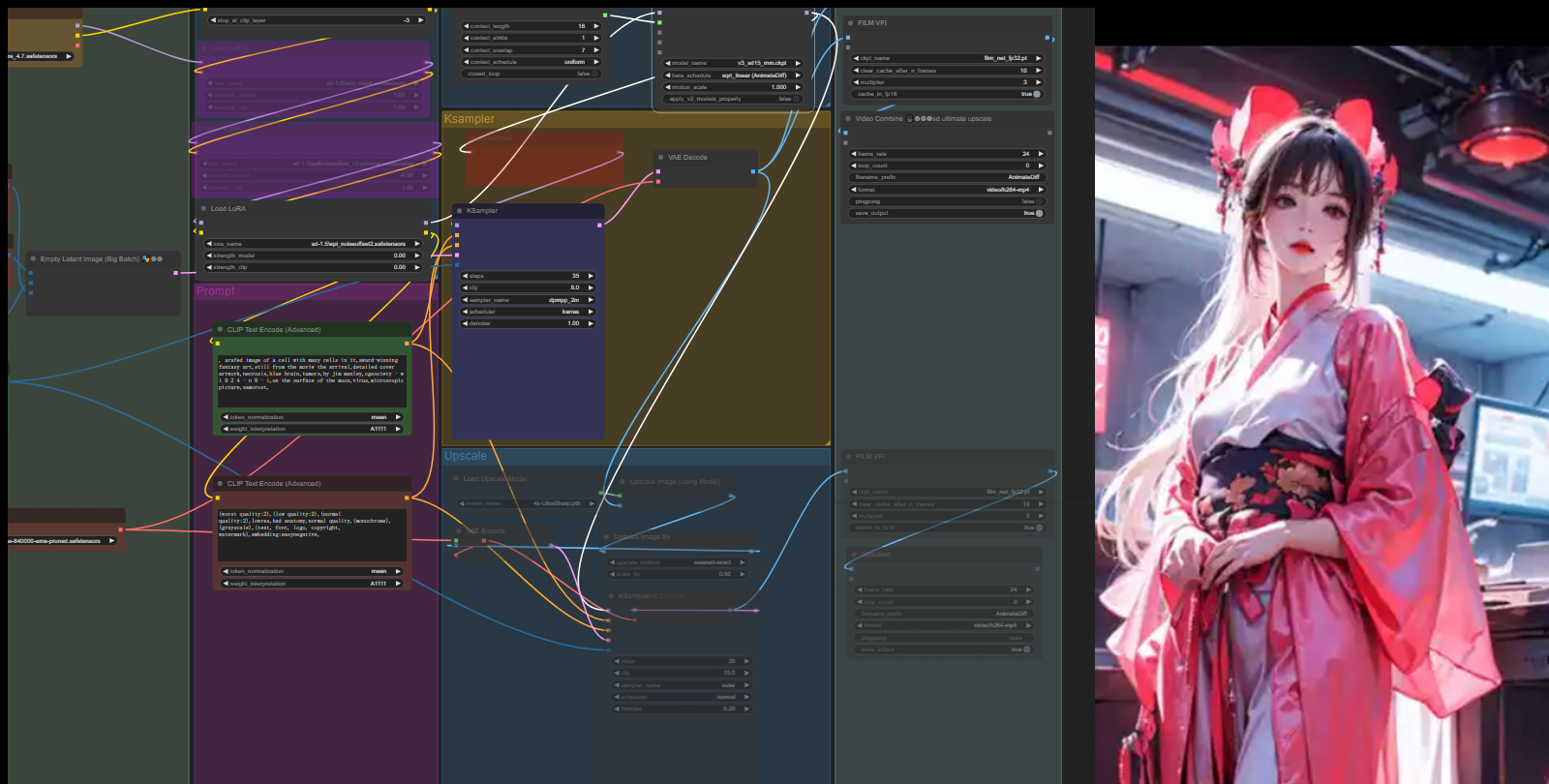This screenshot has height=784, width=1549.
Task: Click the Video Combine node title dot
Action: coord(848,119)
